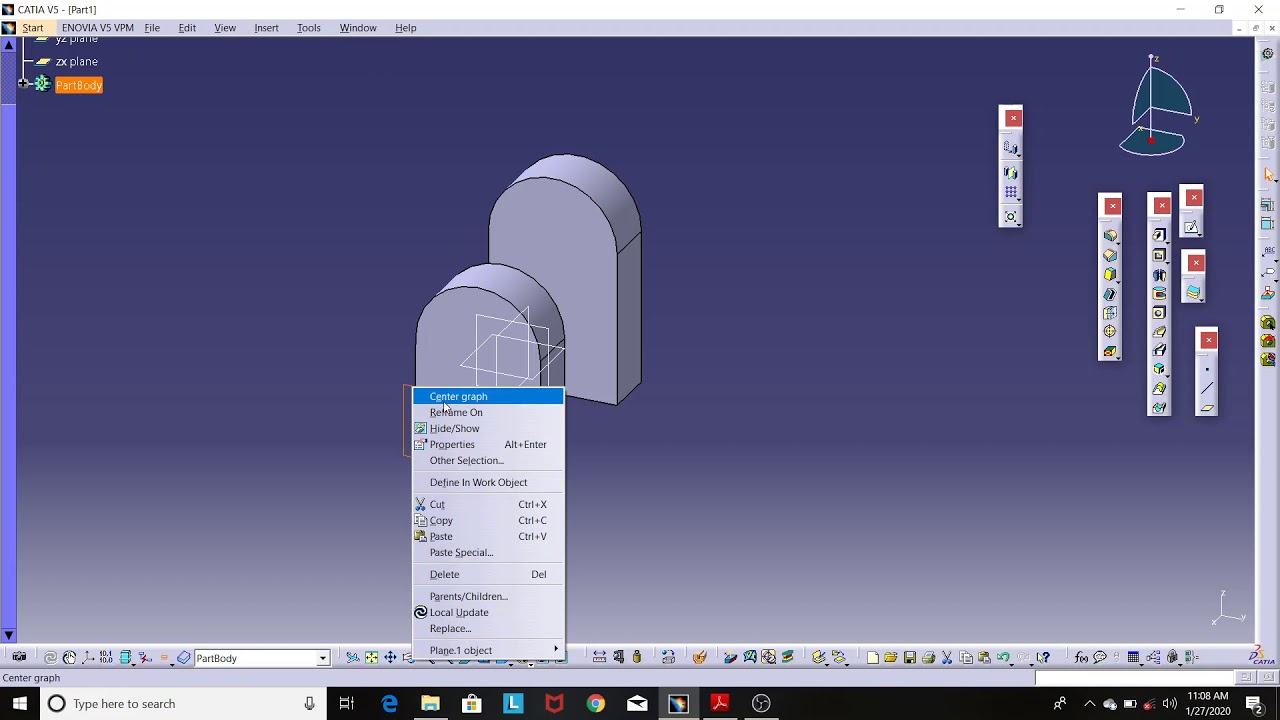Select the Pocket tool

click(x=1159, y=255)
